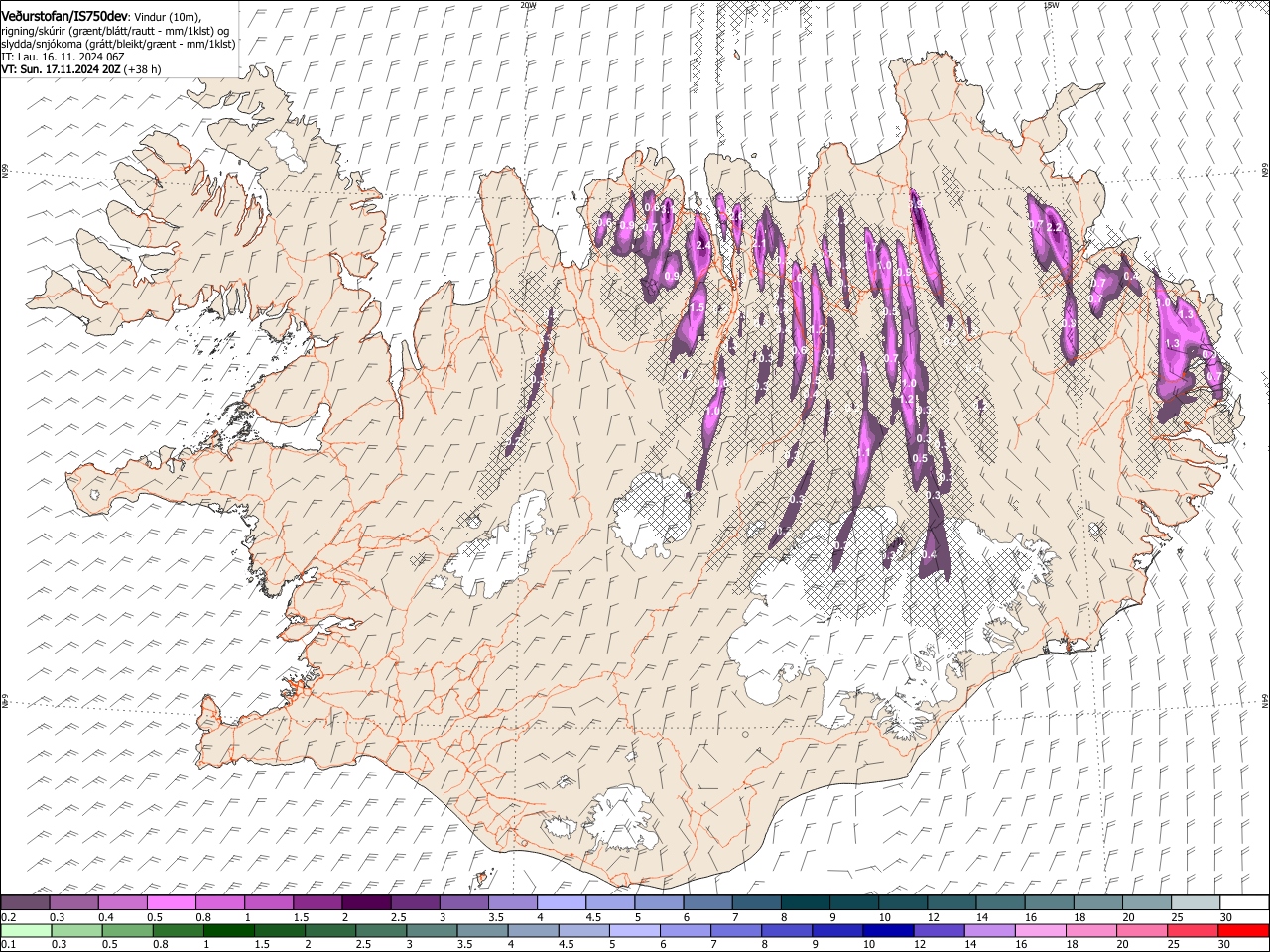Select the top-row legend swatch starting at 1

[x=268, y=902]
